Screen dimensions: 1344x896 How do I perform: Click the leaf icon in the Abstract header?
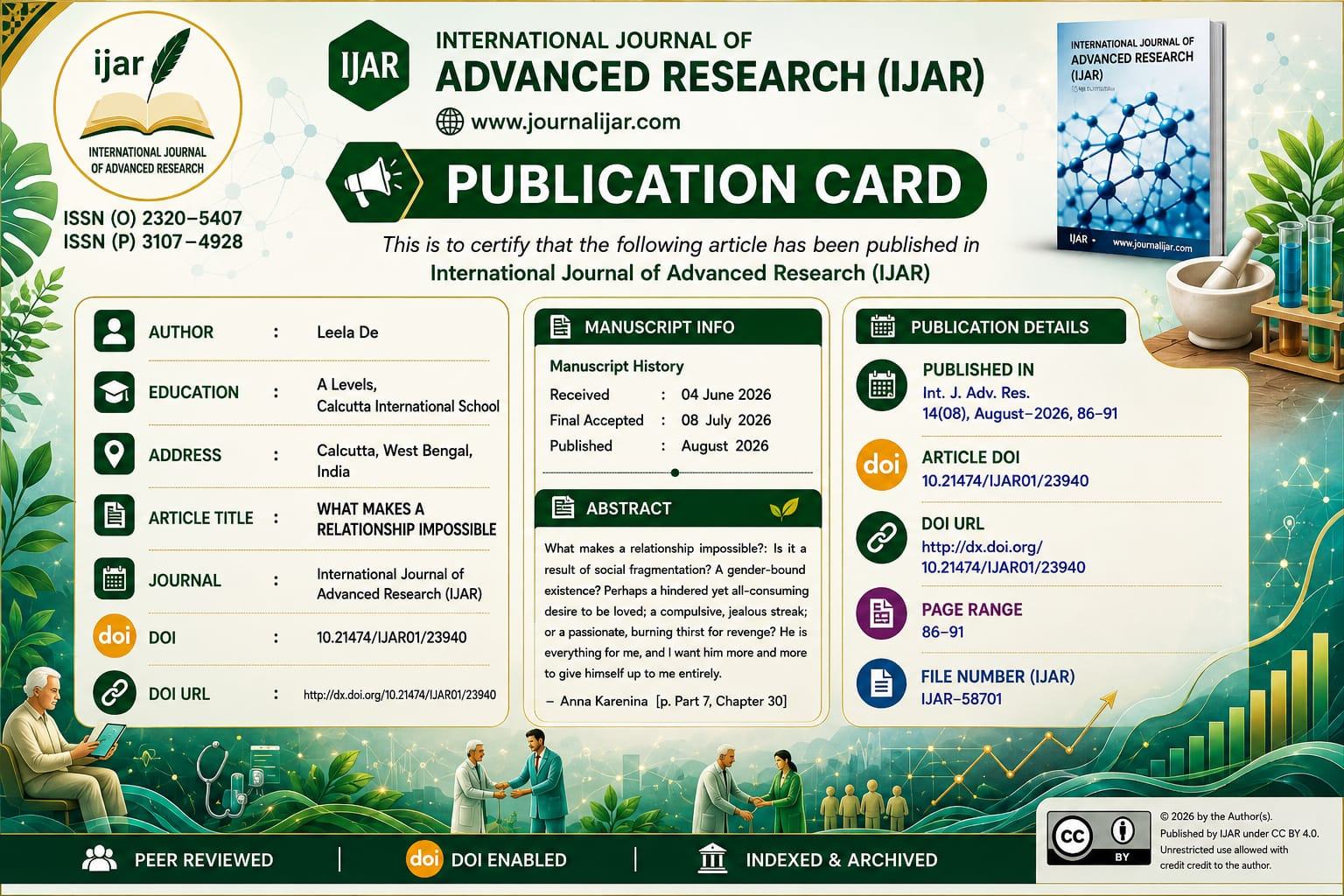(x=783, y=507)
